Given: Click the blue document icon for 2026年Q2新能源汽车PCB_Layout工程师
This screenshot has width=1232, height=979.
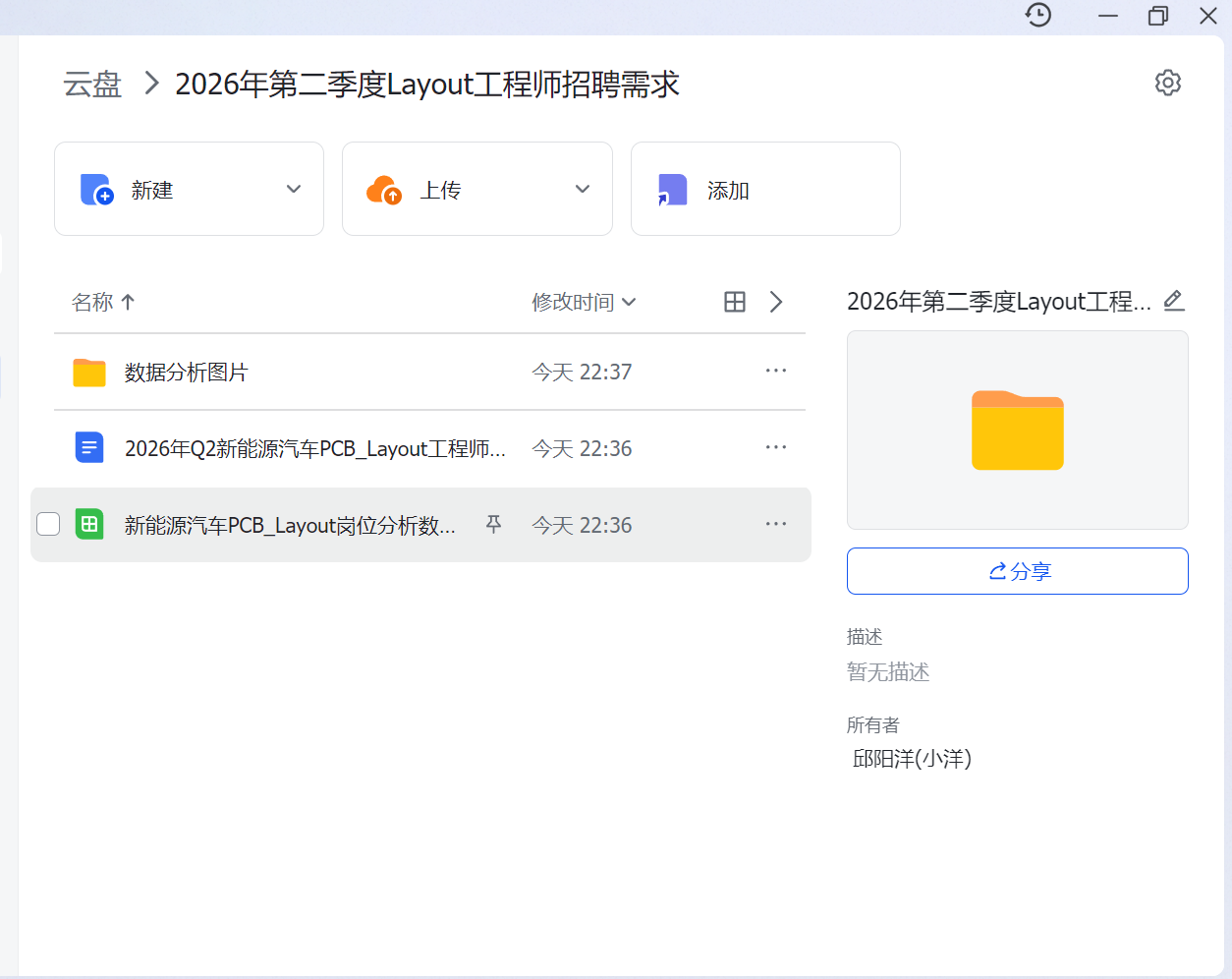Looking at the screenshot, I should 89,448.
